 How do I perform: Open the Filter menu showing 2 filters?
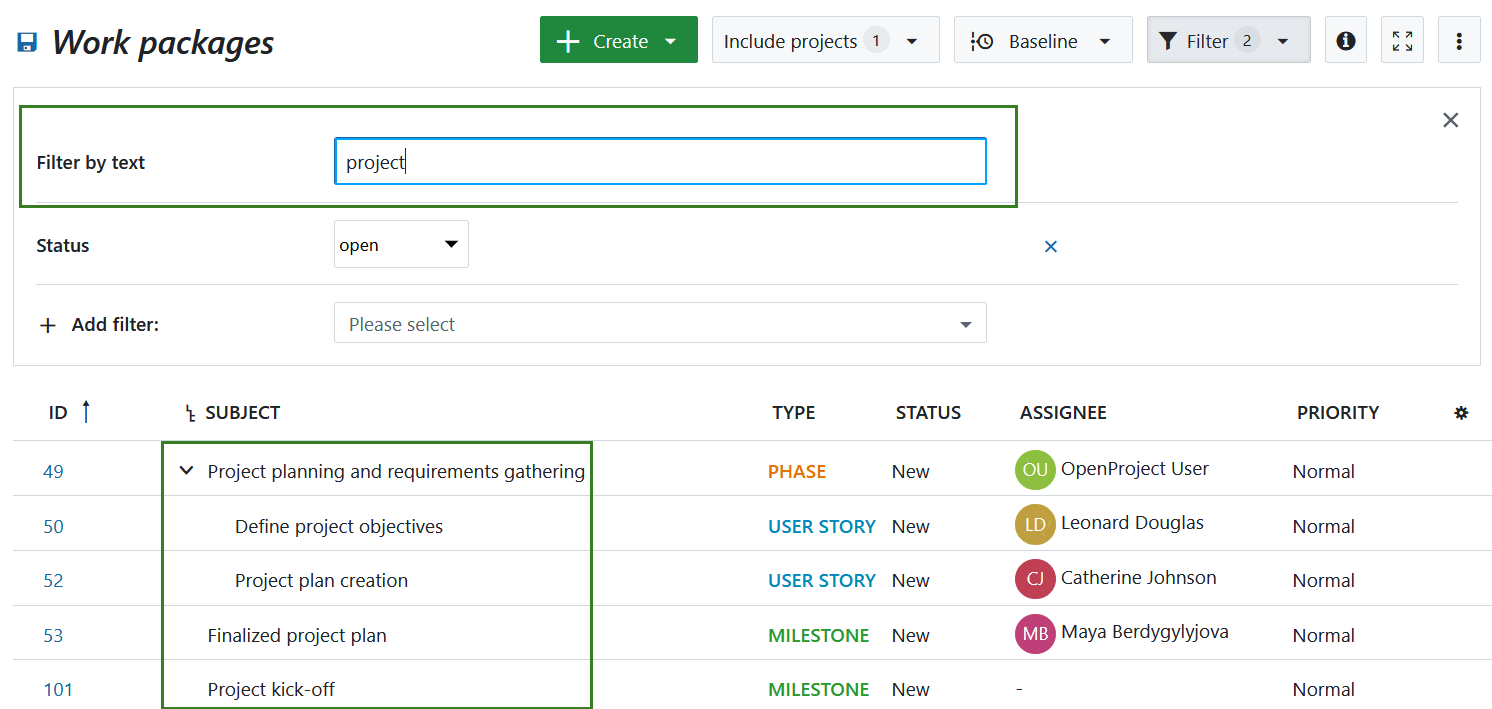tap(1228, 40)
